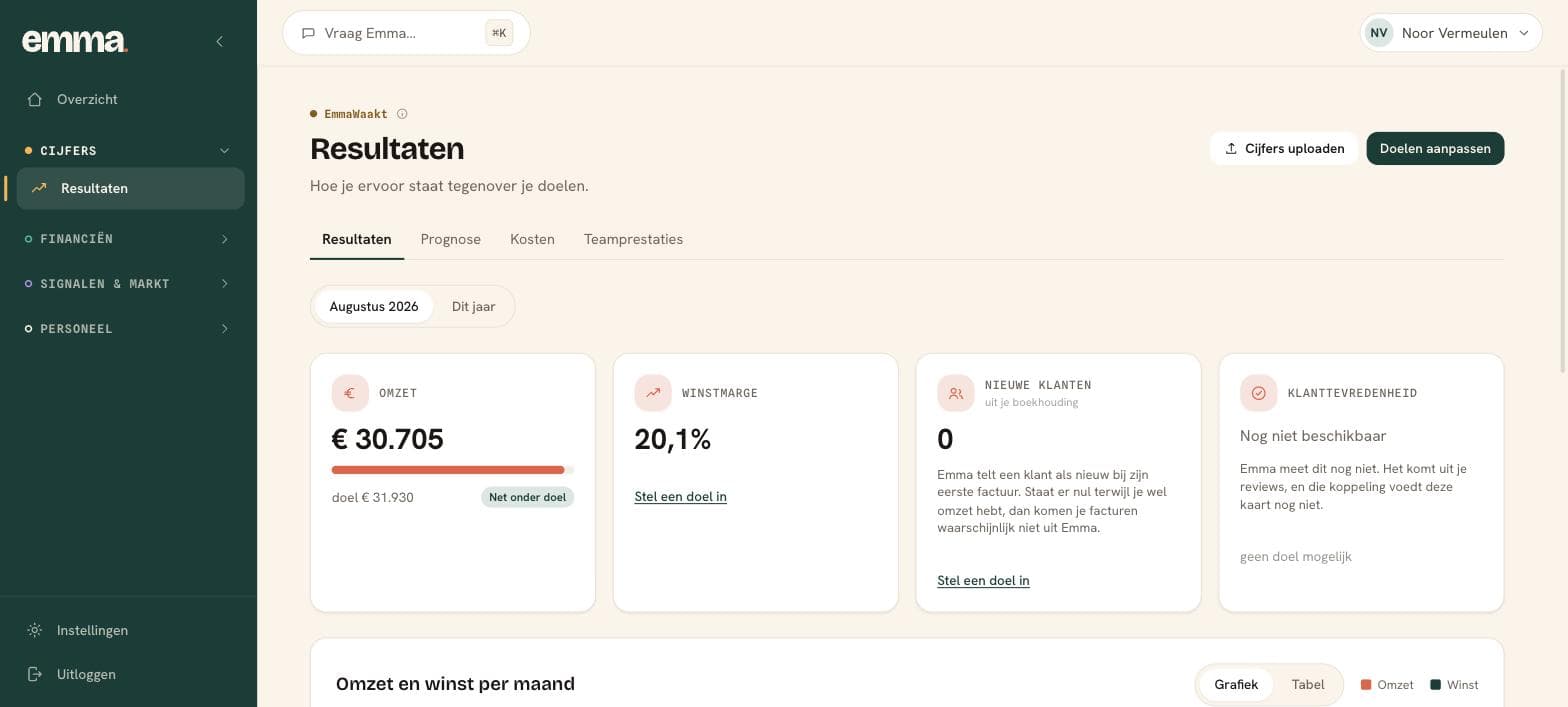Click Doelen aanpassen button
Viewport: 1568px width, 707px height.
click(x=1435, y=148)
